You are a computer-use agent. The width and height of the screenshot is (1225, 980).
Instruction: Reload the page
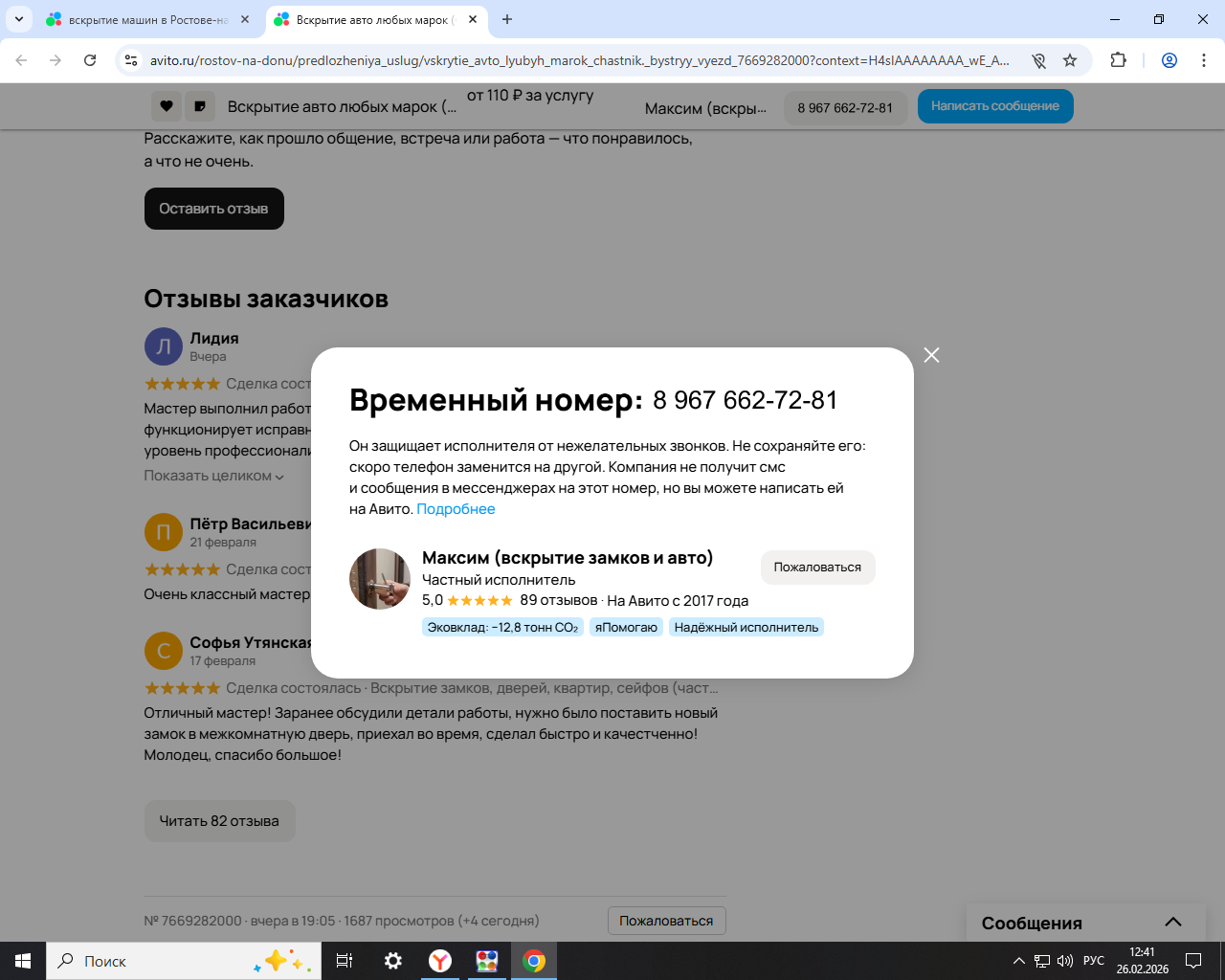90,60
